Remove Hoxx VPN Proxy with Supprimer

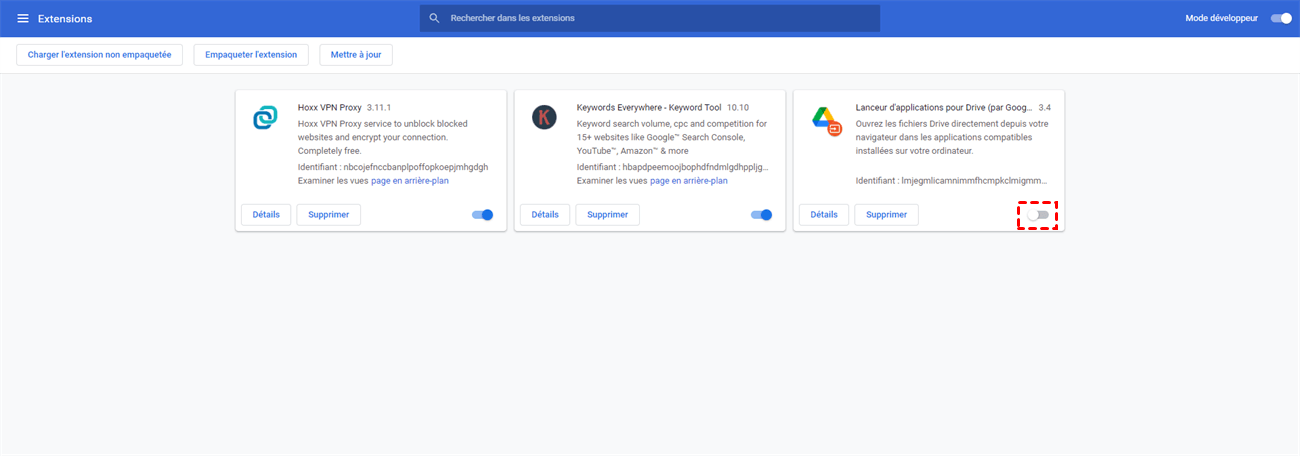point(328,214)
